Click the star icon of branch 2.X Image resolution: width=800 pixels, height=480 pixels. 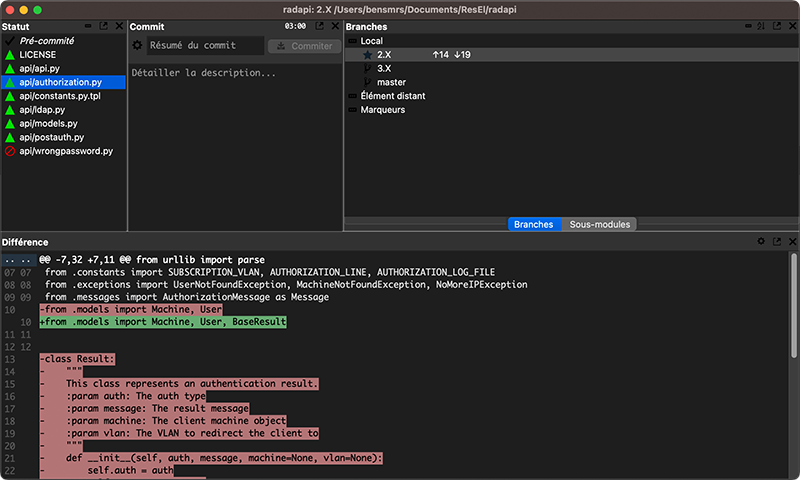coord(367,55)
